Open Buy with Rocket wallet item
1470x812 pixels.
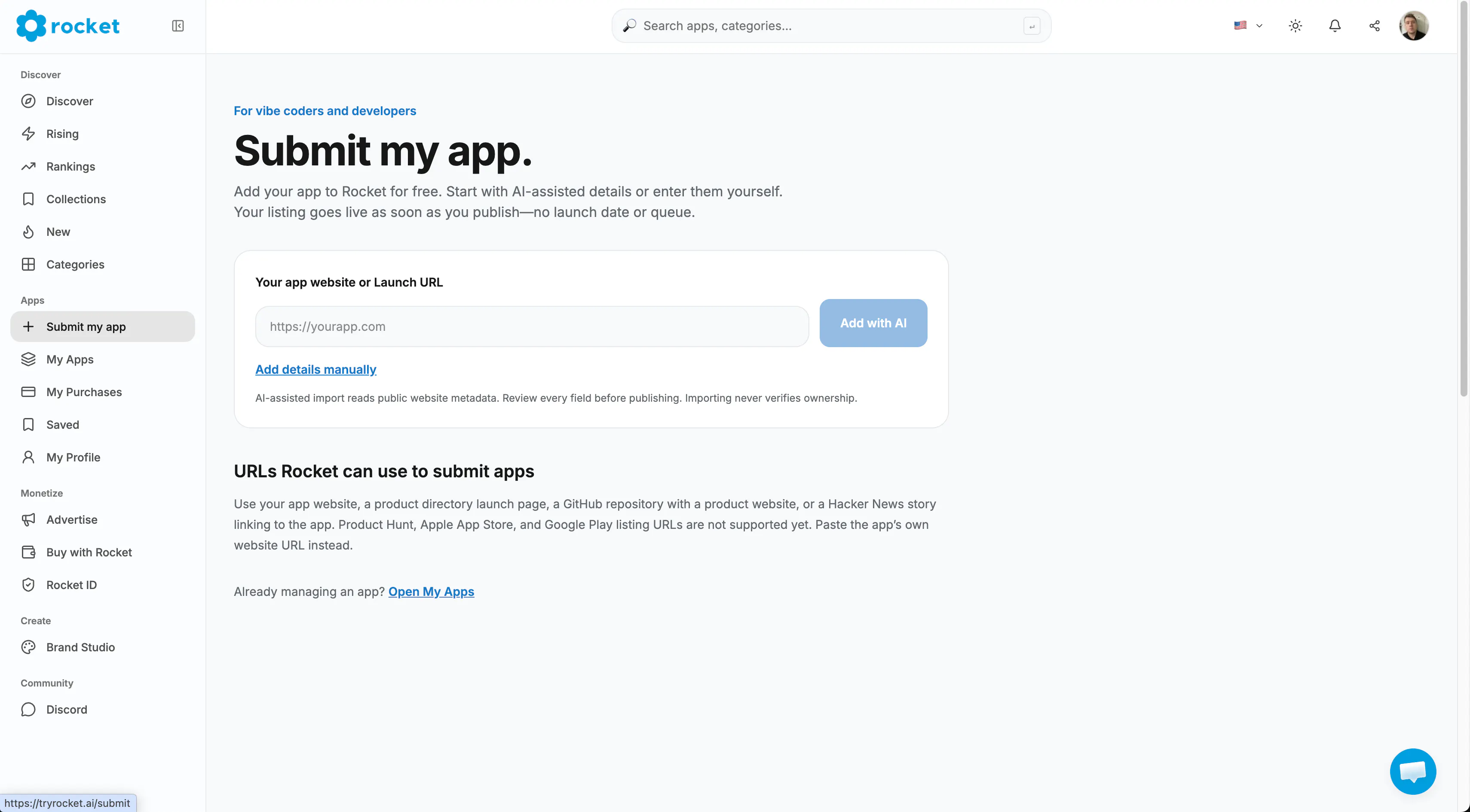click(103, 553)
